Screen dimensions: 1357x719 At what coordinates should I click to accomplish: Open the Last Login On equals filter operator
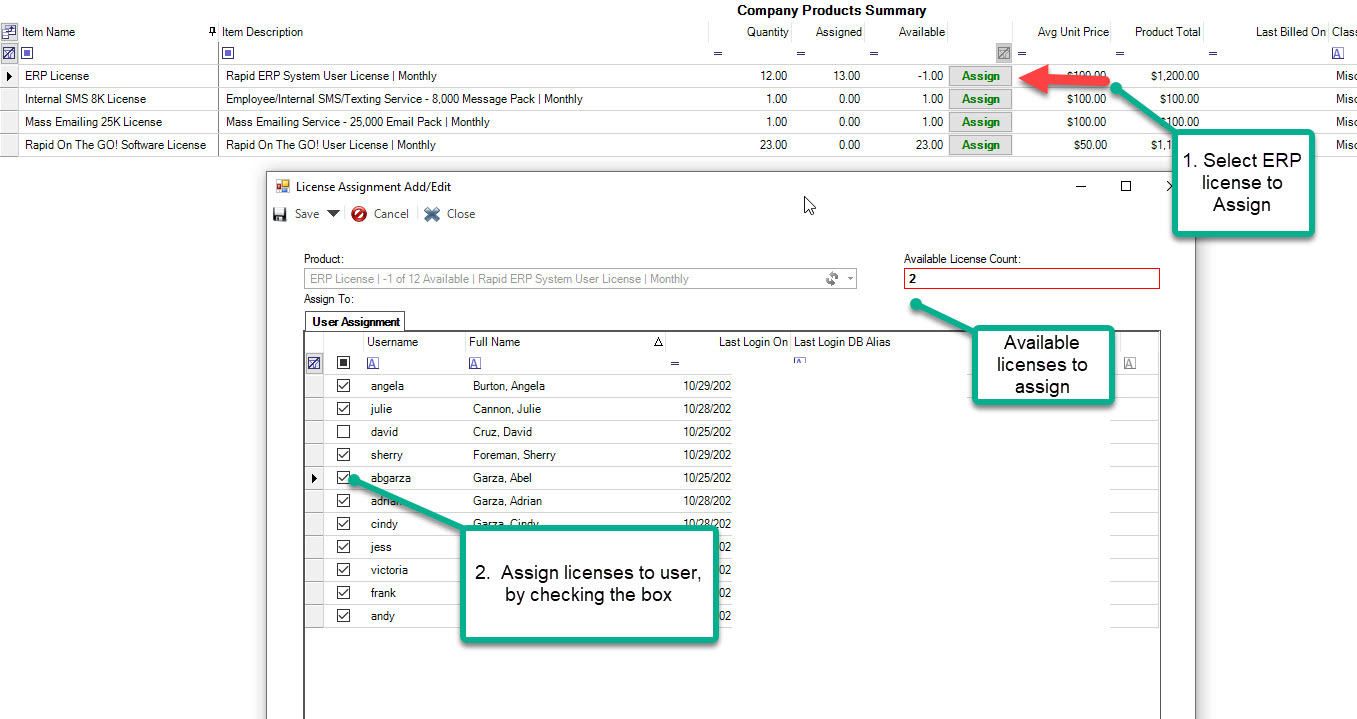click(674, 363)
